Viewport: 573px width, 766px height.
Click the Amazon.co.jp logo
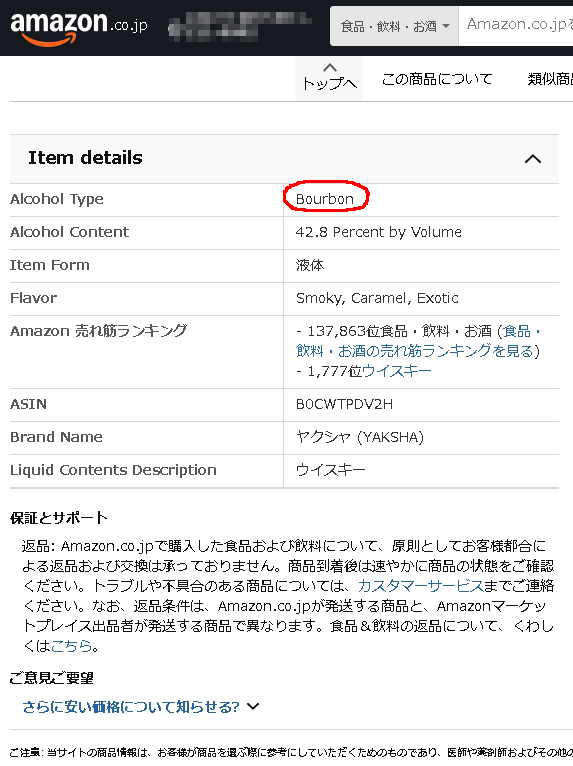[79, 28]
